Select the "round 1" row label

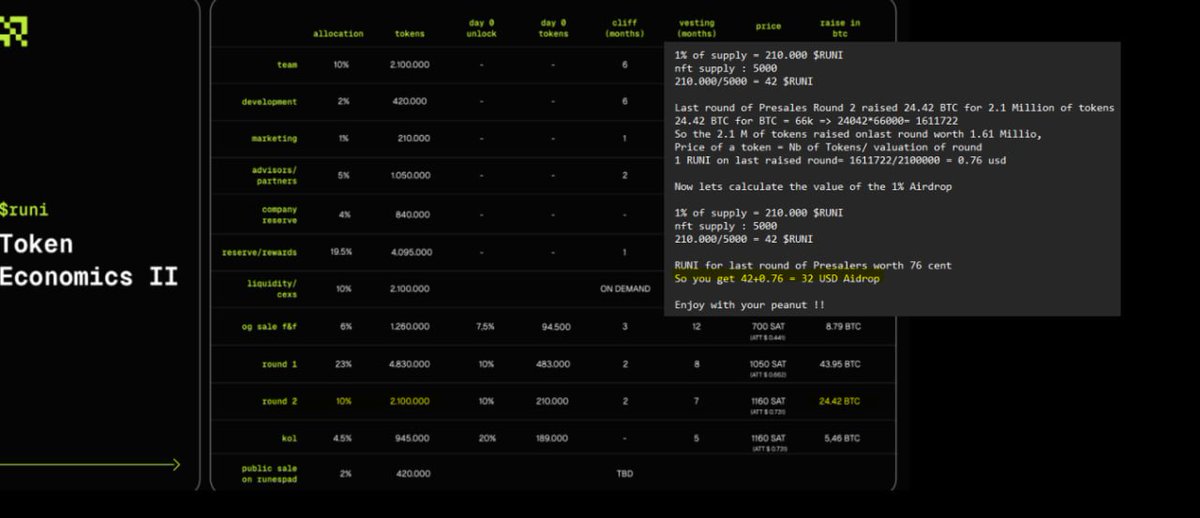280,364
